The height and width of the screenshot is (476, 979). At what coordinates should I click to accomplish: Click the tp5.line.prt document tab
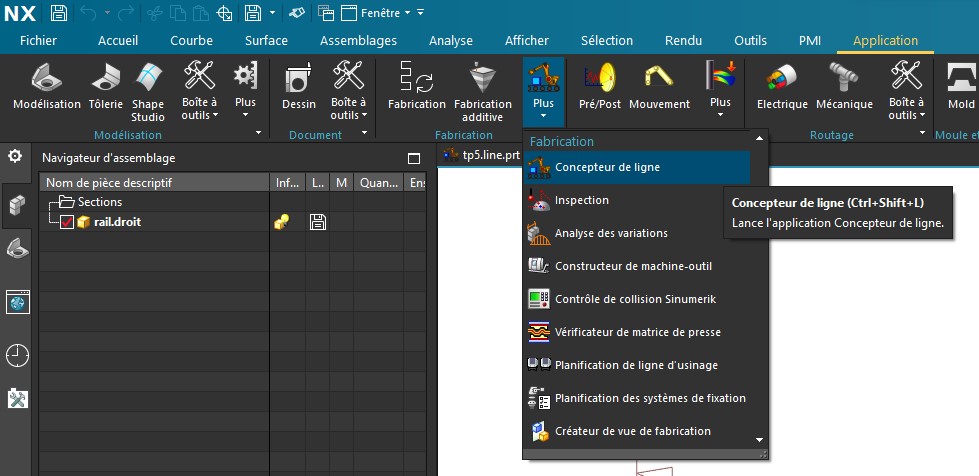coord(481,155)
